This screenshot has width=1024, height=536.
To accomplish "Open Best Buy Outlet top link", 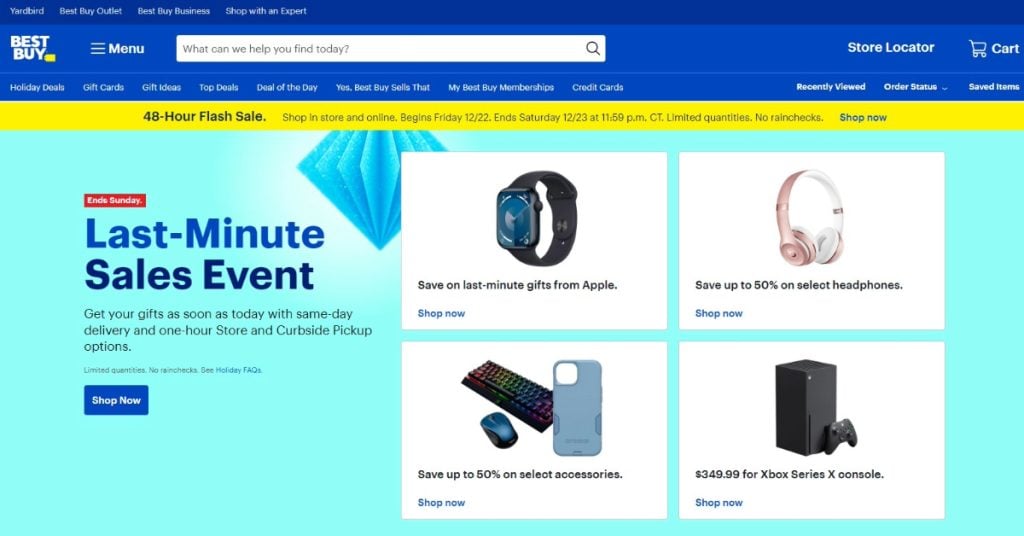I will point(91,11).
